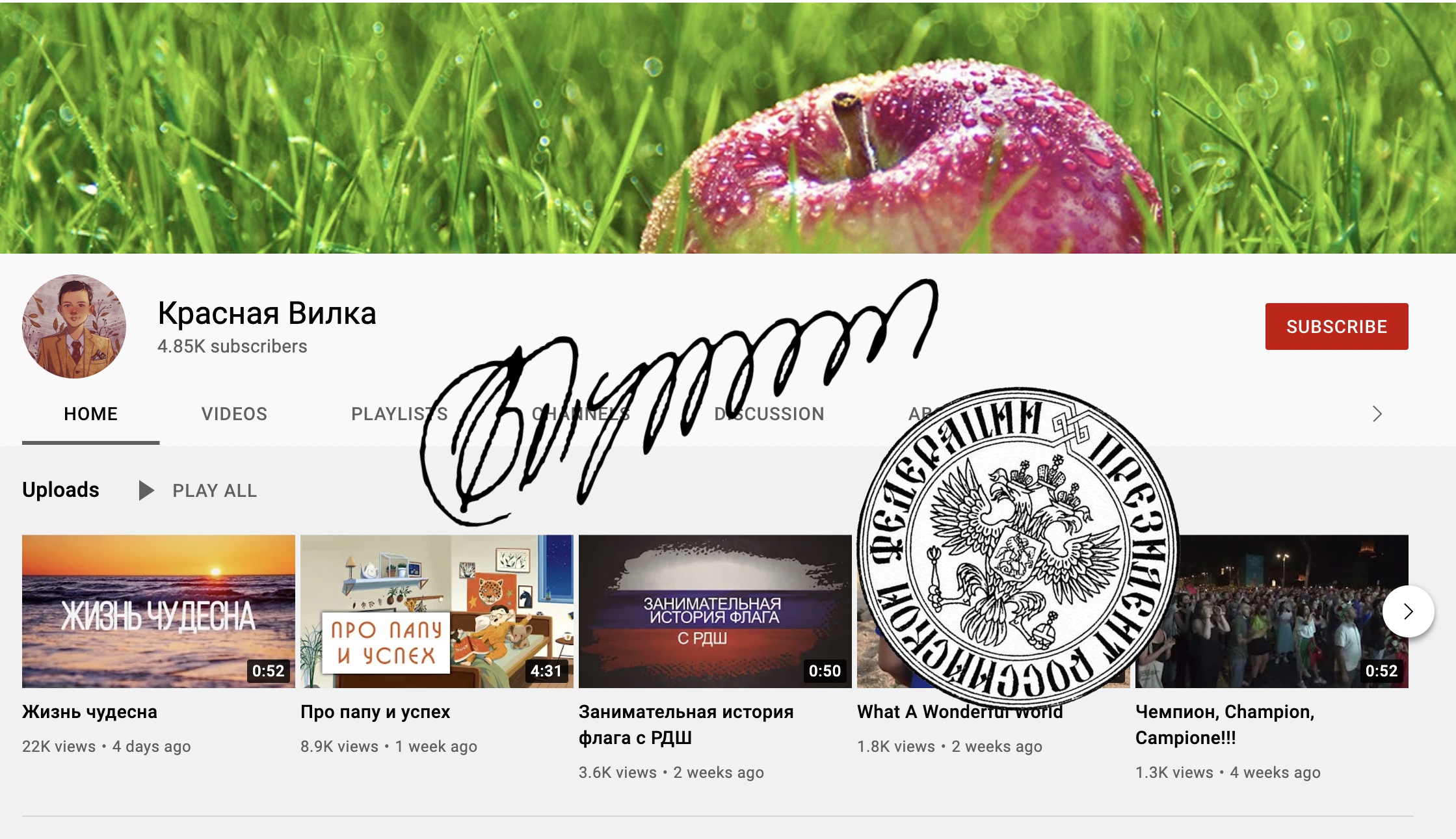1456x839 pixels.
Task: Click the title What A Wonderful World
Action: pos(960,712)
